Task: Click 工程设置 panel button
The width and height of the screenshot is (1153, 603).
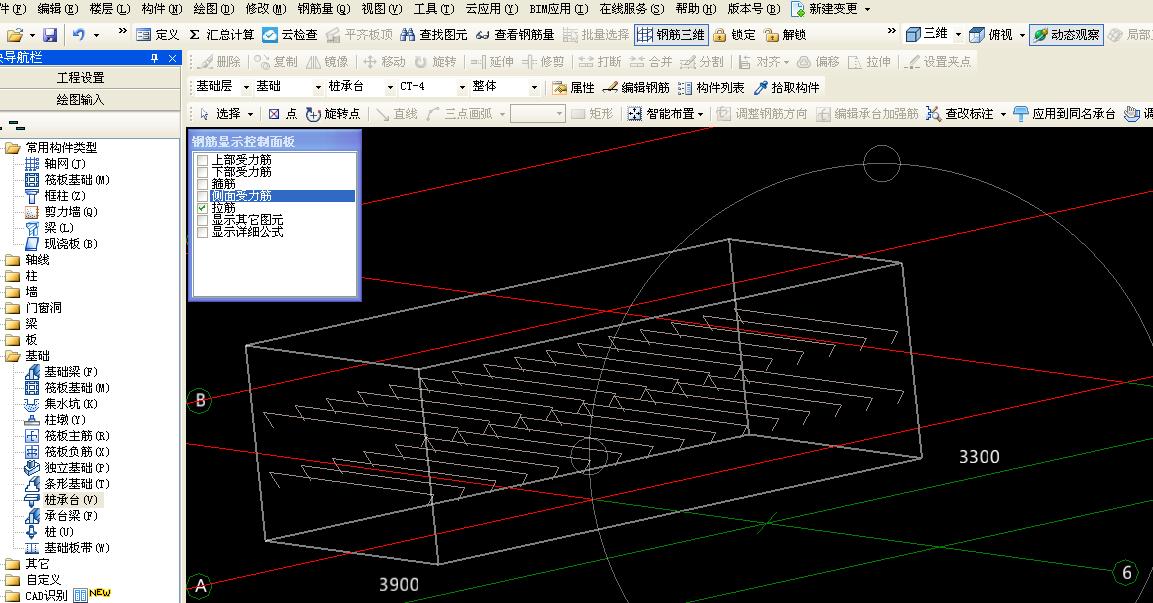Action: coord(81,77)
